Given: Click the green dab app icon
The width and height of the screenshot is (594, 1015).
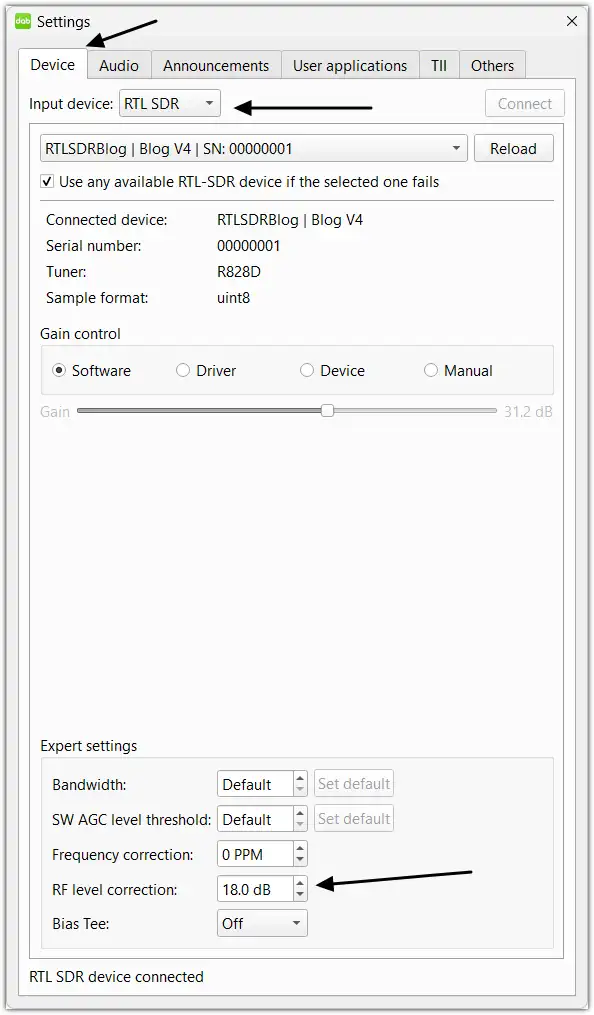Looking at the screenshot, I should pos(23,21).
